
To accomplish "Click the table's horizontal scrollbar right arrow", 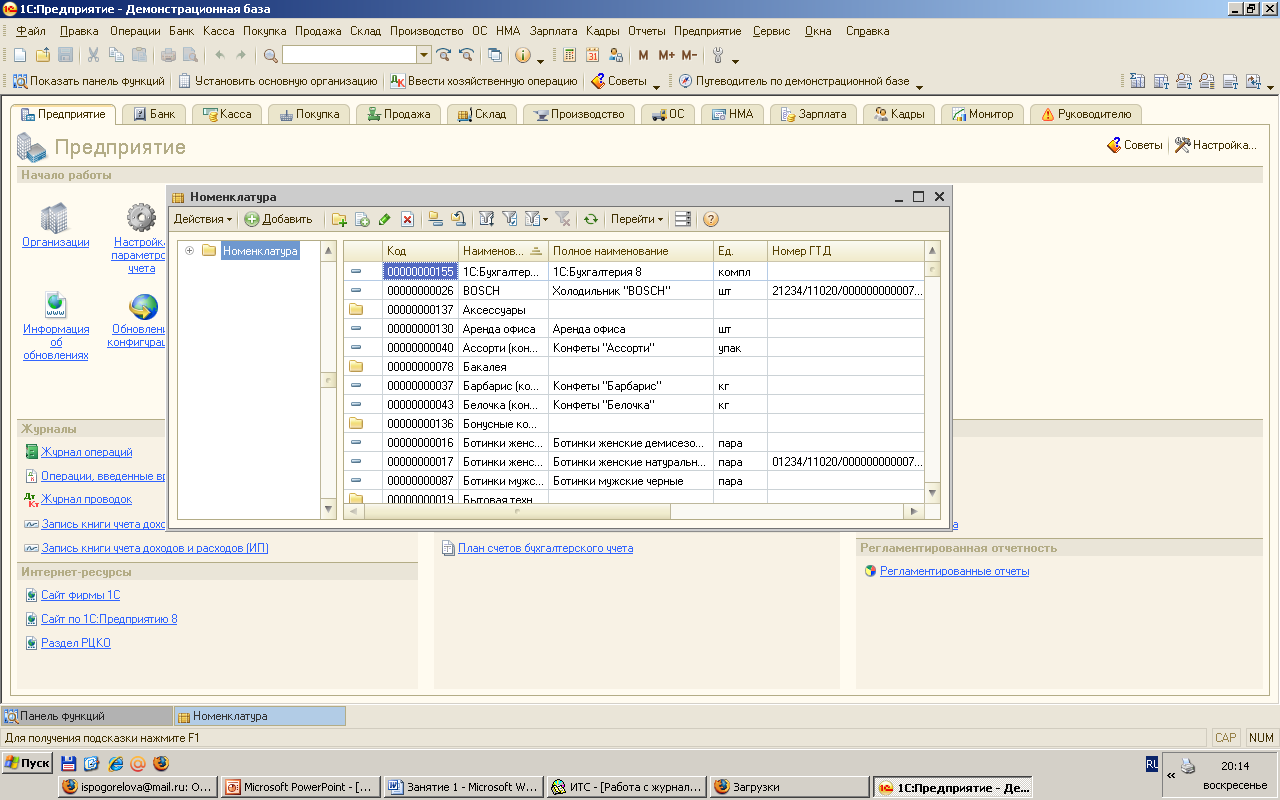I will [x=912, y=511].
